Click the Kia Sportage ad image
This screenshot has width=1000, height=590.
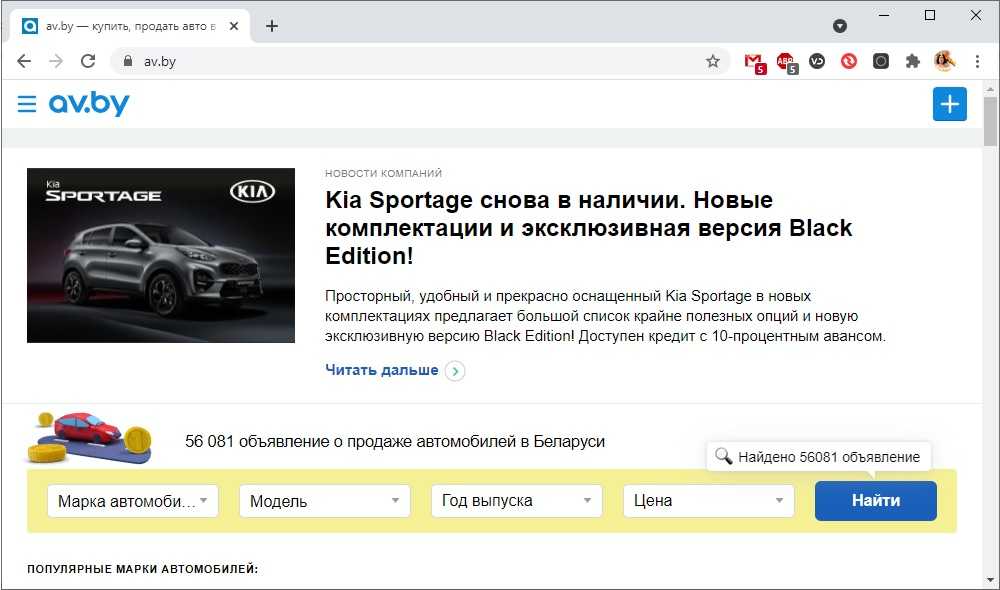click(x=161, y=255)
